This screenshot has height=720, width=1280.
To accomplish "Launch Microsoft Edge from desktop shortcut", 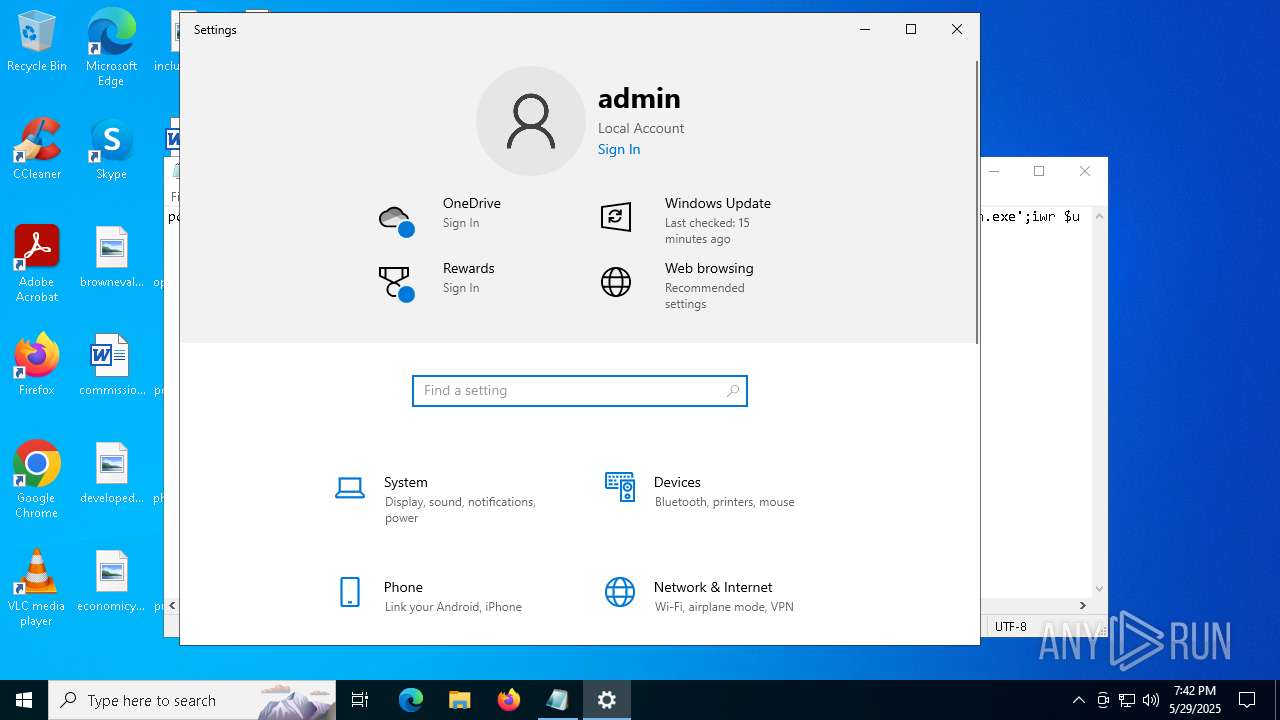I will click(111, 48).
